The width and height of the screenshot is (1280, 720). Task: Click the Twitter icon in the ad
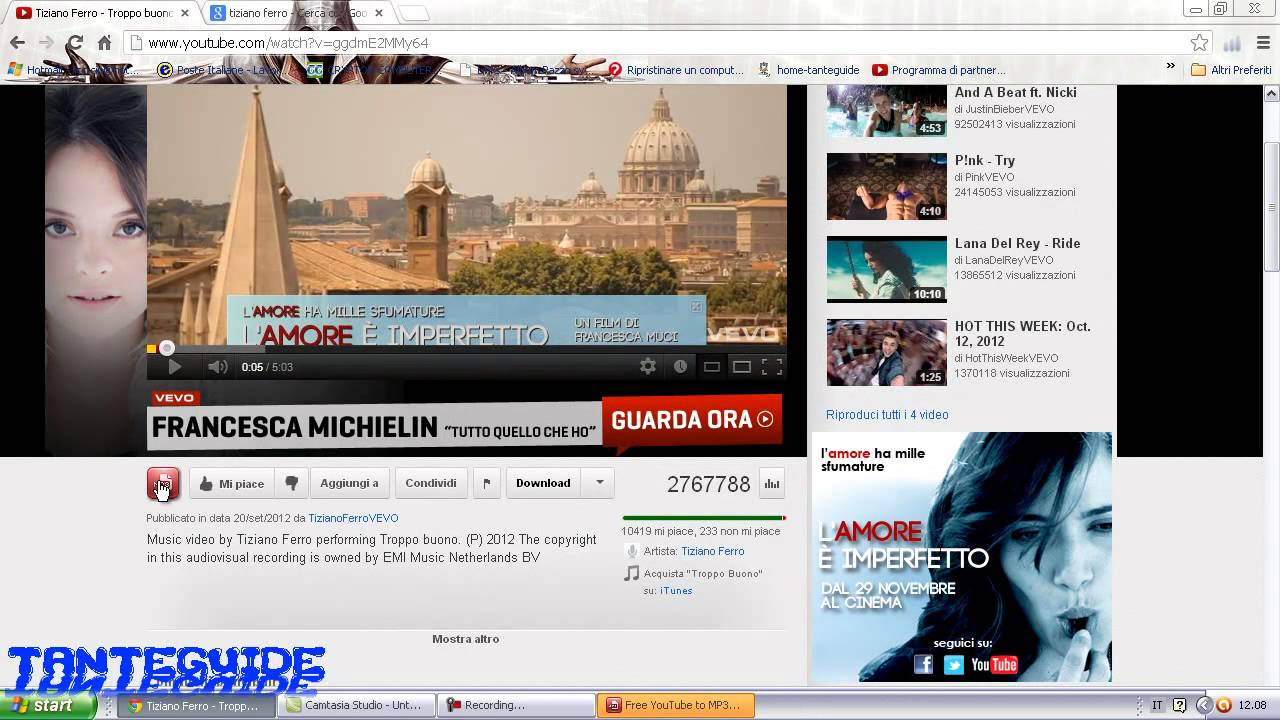pos(954,665)
